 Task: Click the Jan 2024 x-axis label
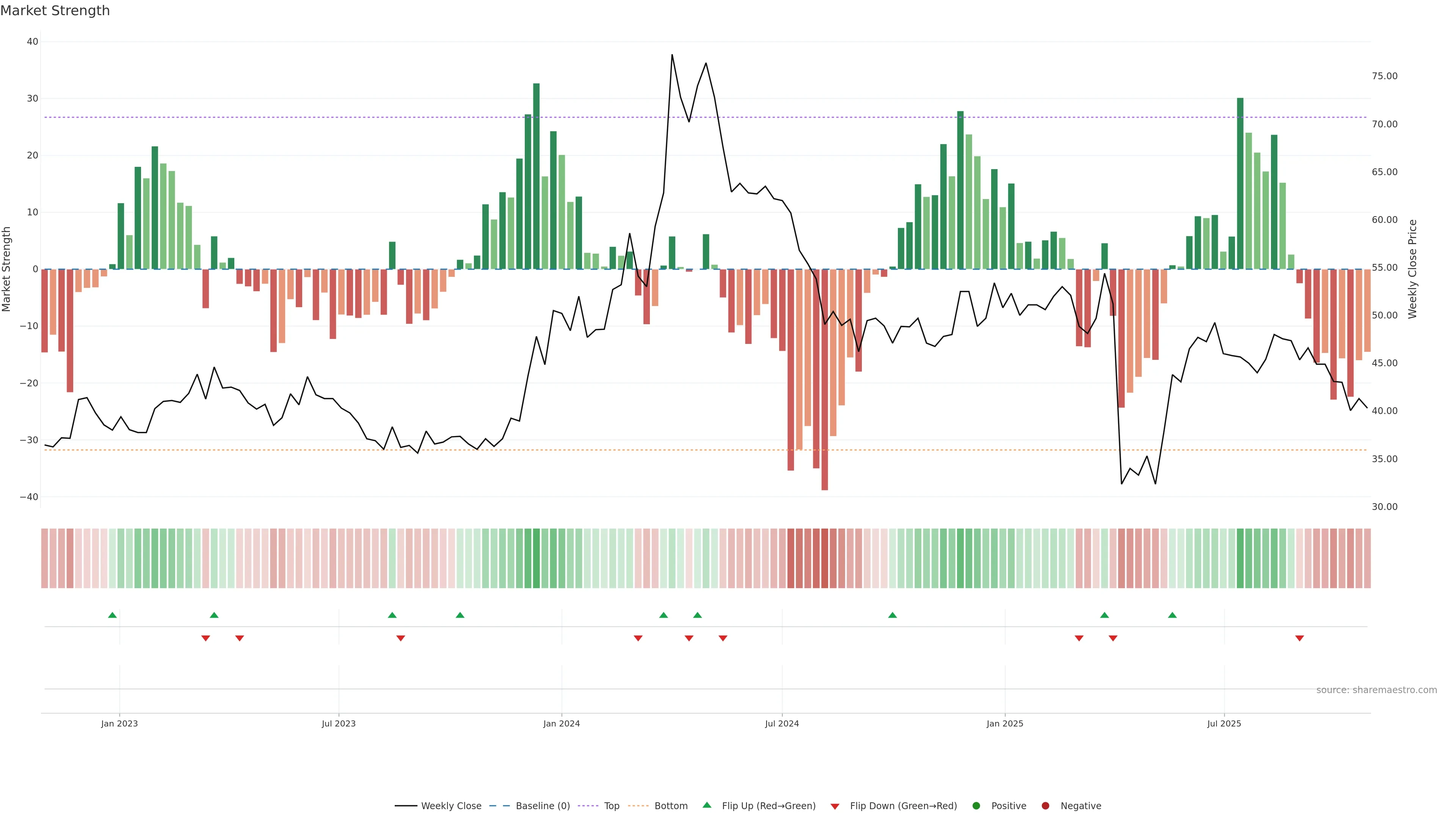tap(561, 723)
